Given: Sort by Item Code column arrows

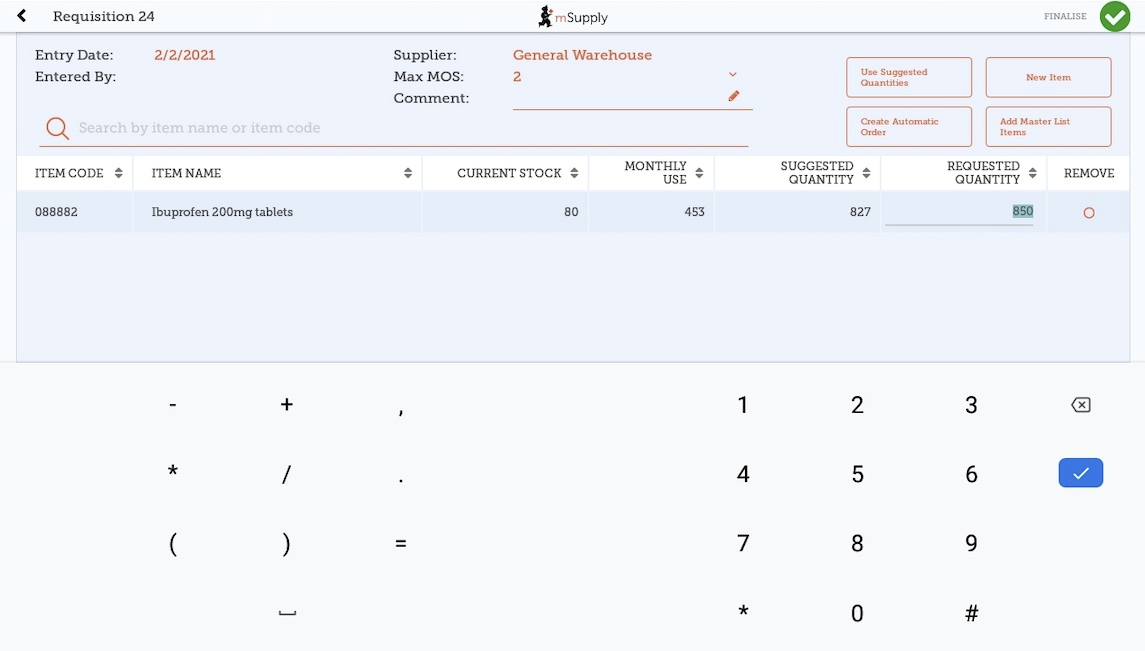Looking at the screenshot, I should point(118,173).
